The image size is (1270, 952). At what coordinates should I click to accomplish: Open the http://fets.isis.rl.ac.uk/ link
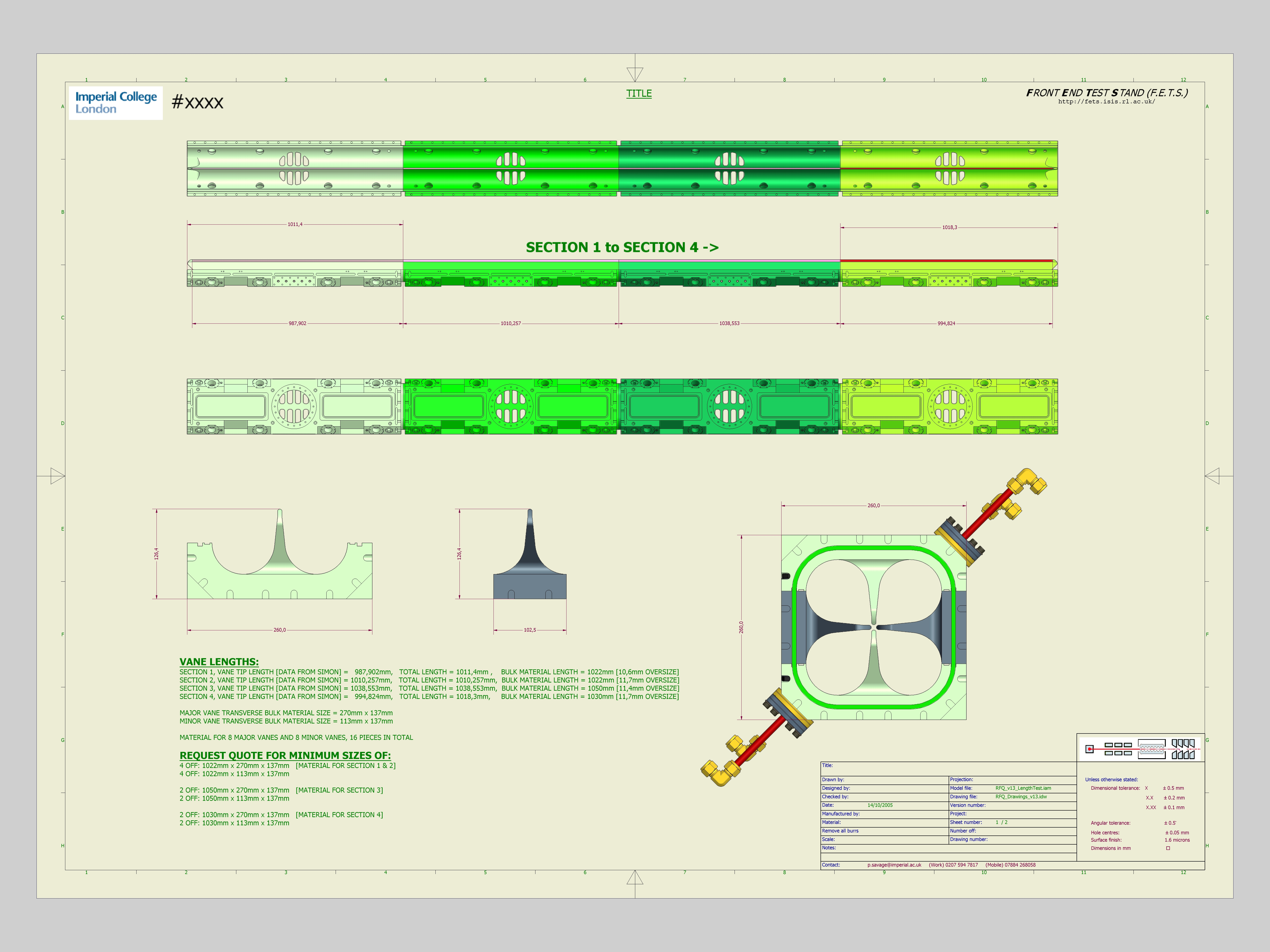click(1106, 102)
